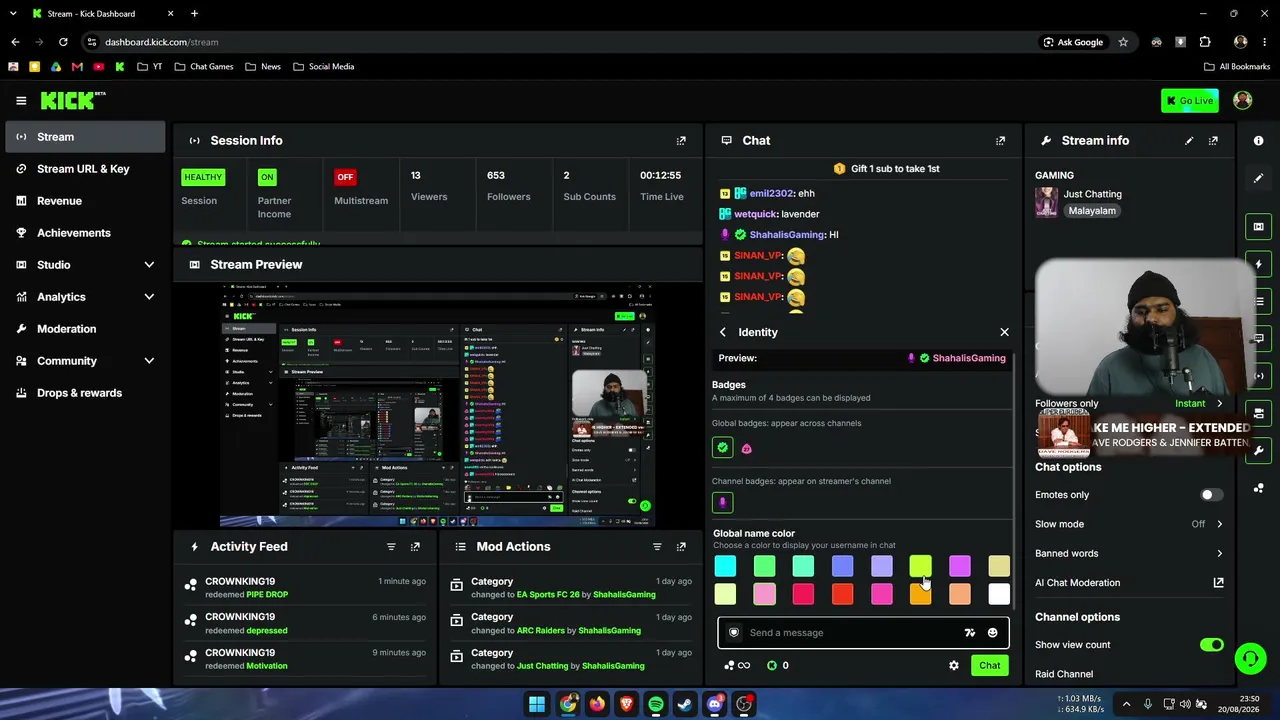Click the Go Live button
Viewport: 1280px width, 720px height.
point(1189,101)
